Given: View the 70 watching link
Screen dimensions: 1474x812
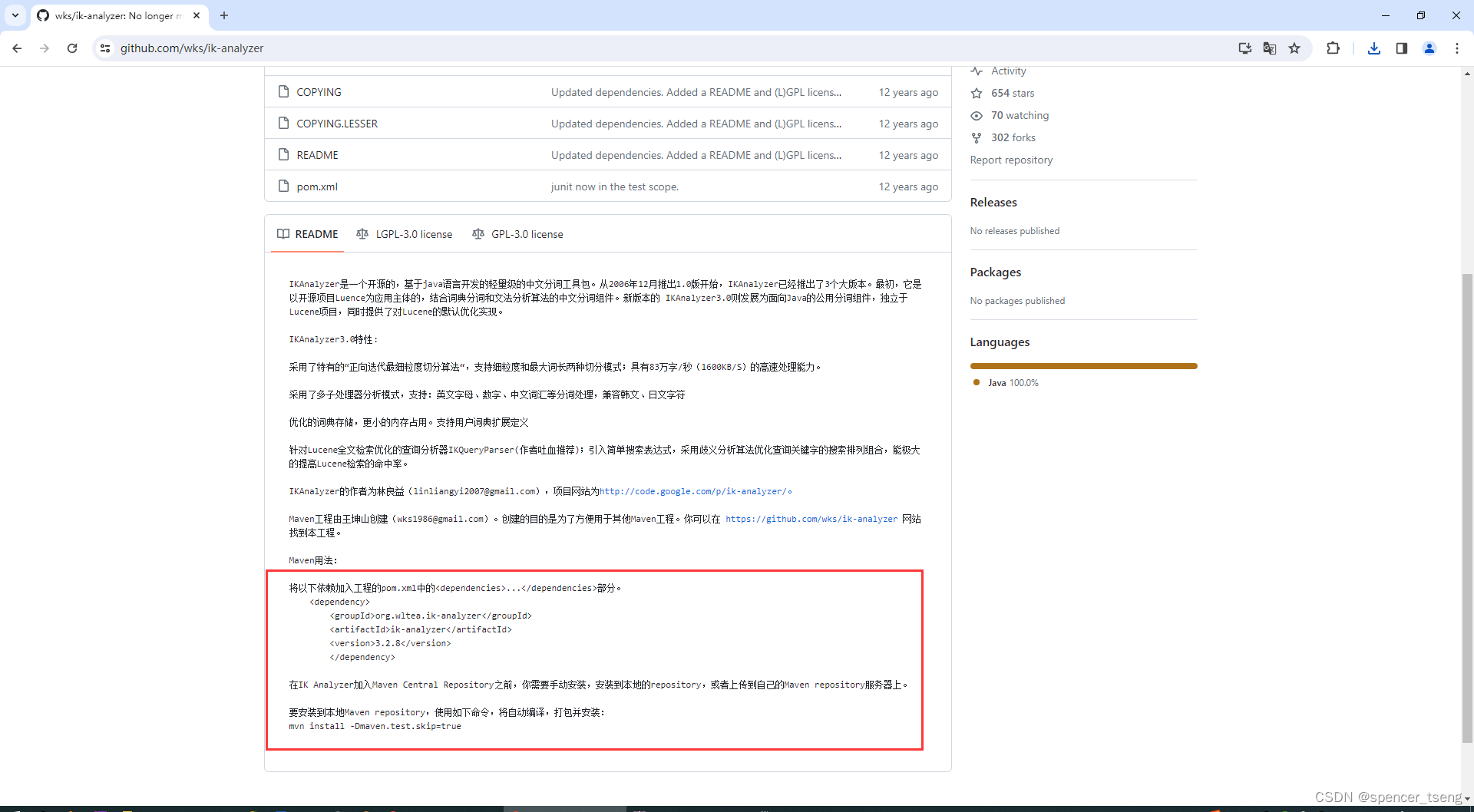Looking at the screenshot, I should click(1020, 115).
